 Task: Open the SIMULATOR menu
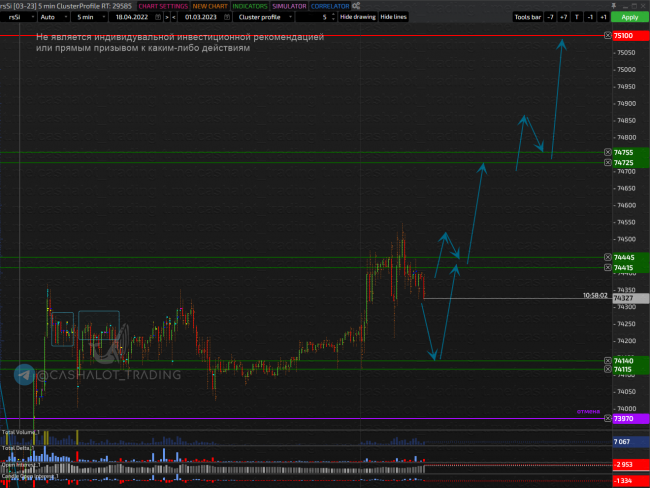click(289, 6)
